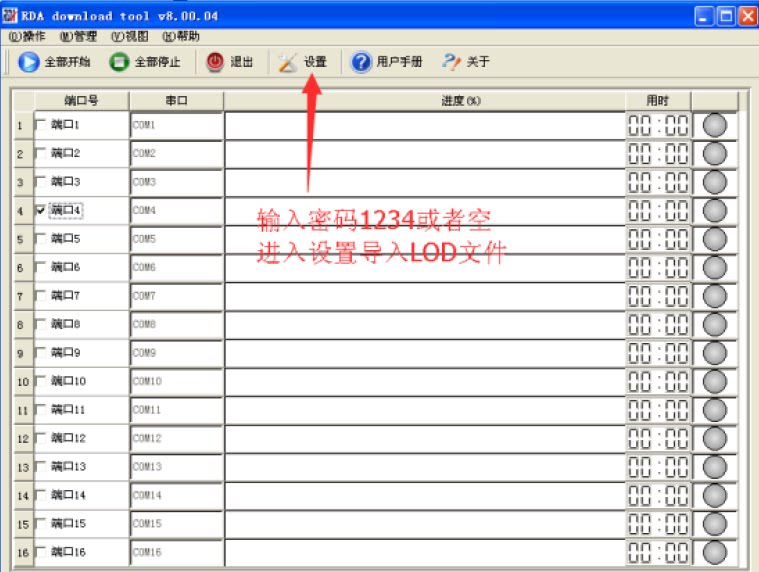Image resolution: width=759 pixels, height=572 pixels.
Task: Enable the 端口8 checkbox
Action: pyautogui.click(x=41, y=324)
